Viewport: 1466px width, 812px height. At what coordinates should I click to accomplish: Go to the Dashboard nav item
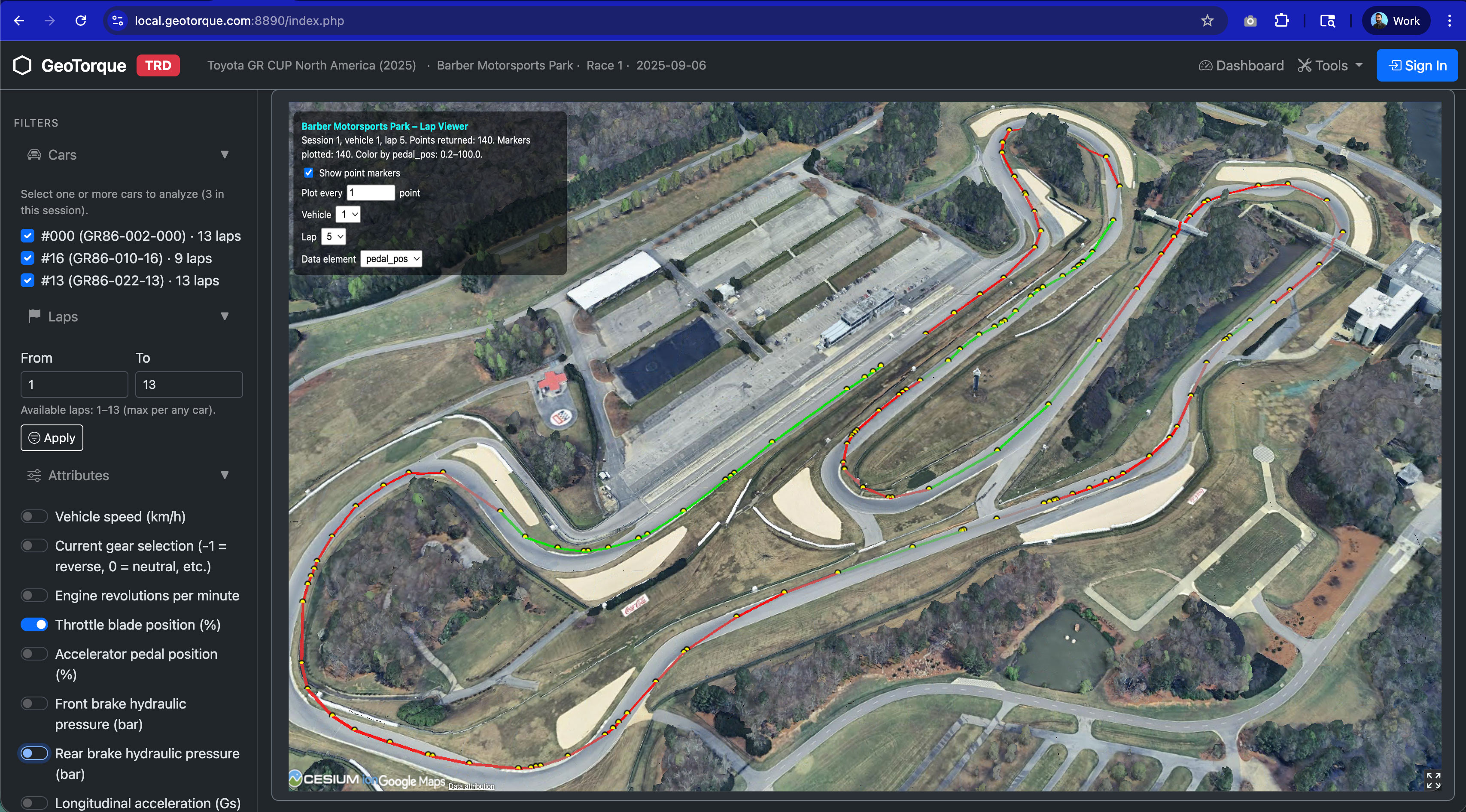click(x=1241, y=65)
